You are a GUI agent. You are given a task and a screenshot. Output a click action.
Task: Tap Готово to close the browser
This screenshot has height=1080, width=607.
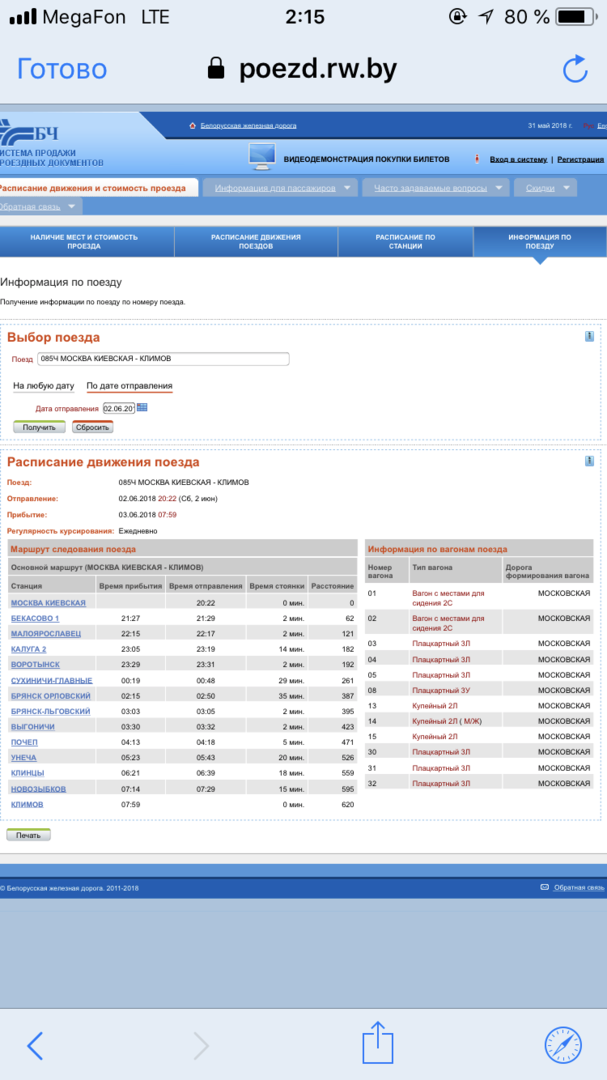coord(62,69)
